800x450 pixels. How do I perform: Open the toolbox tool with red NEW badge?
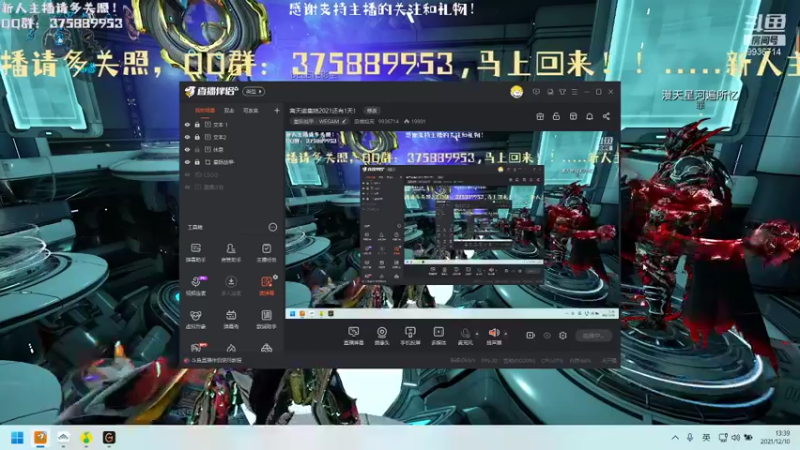coord(196,348)
